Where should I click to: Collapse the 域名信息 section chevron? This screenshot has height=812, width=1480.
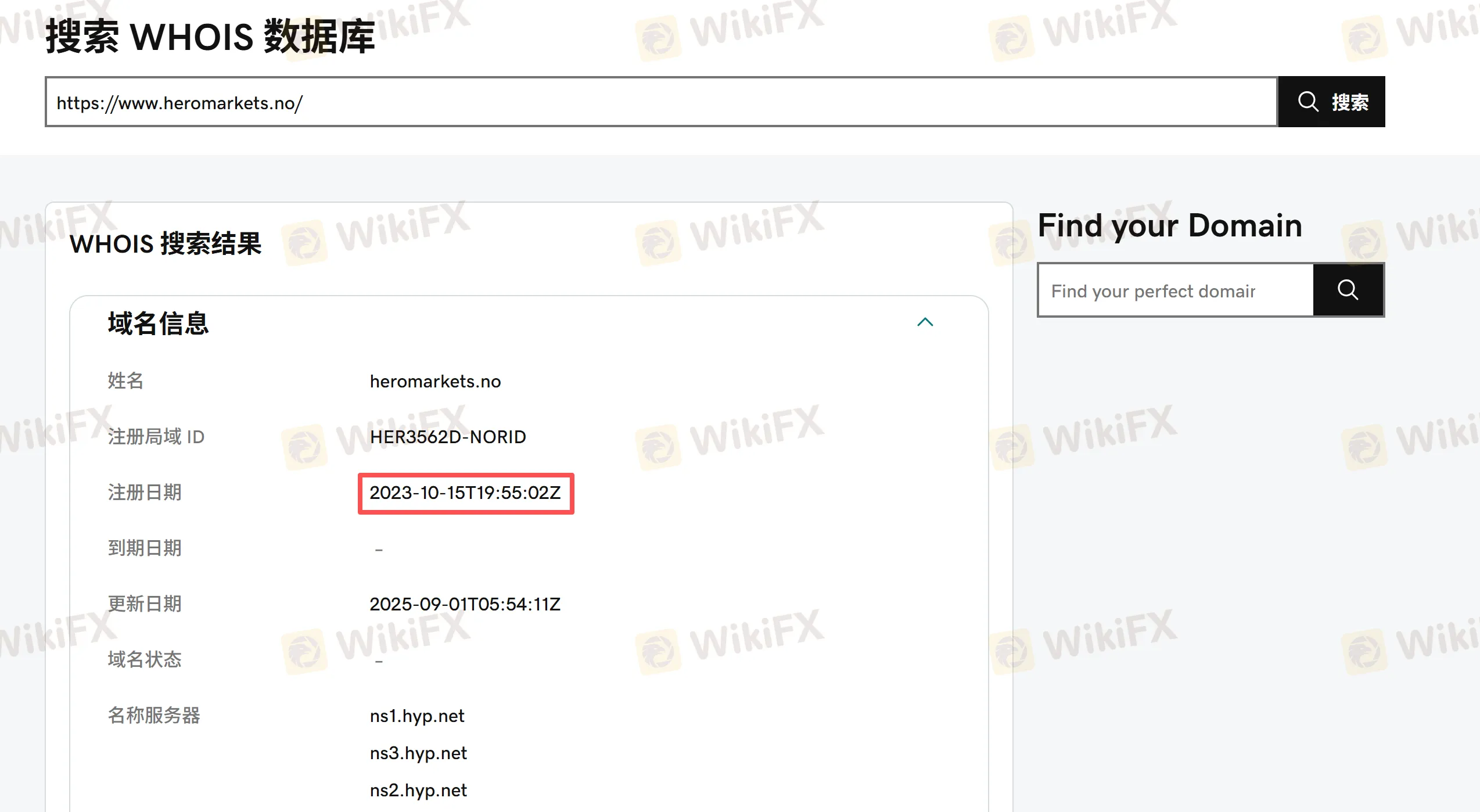click(925, 322)
